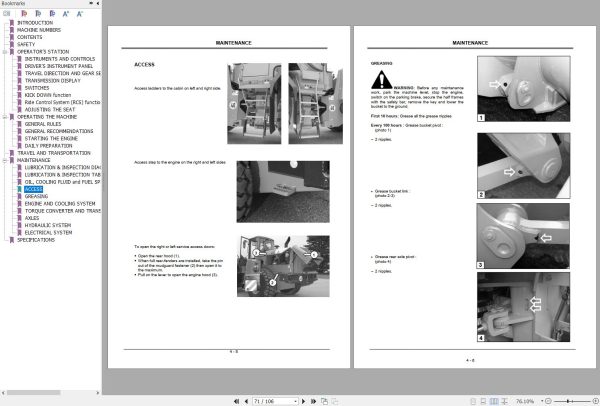600x406 pixels.
Task: Click the zoom percentage field 76.10%
Action: [x=525, y=401]
